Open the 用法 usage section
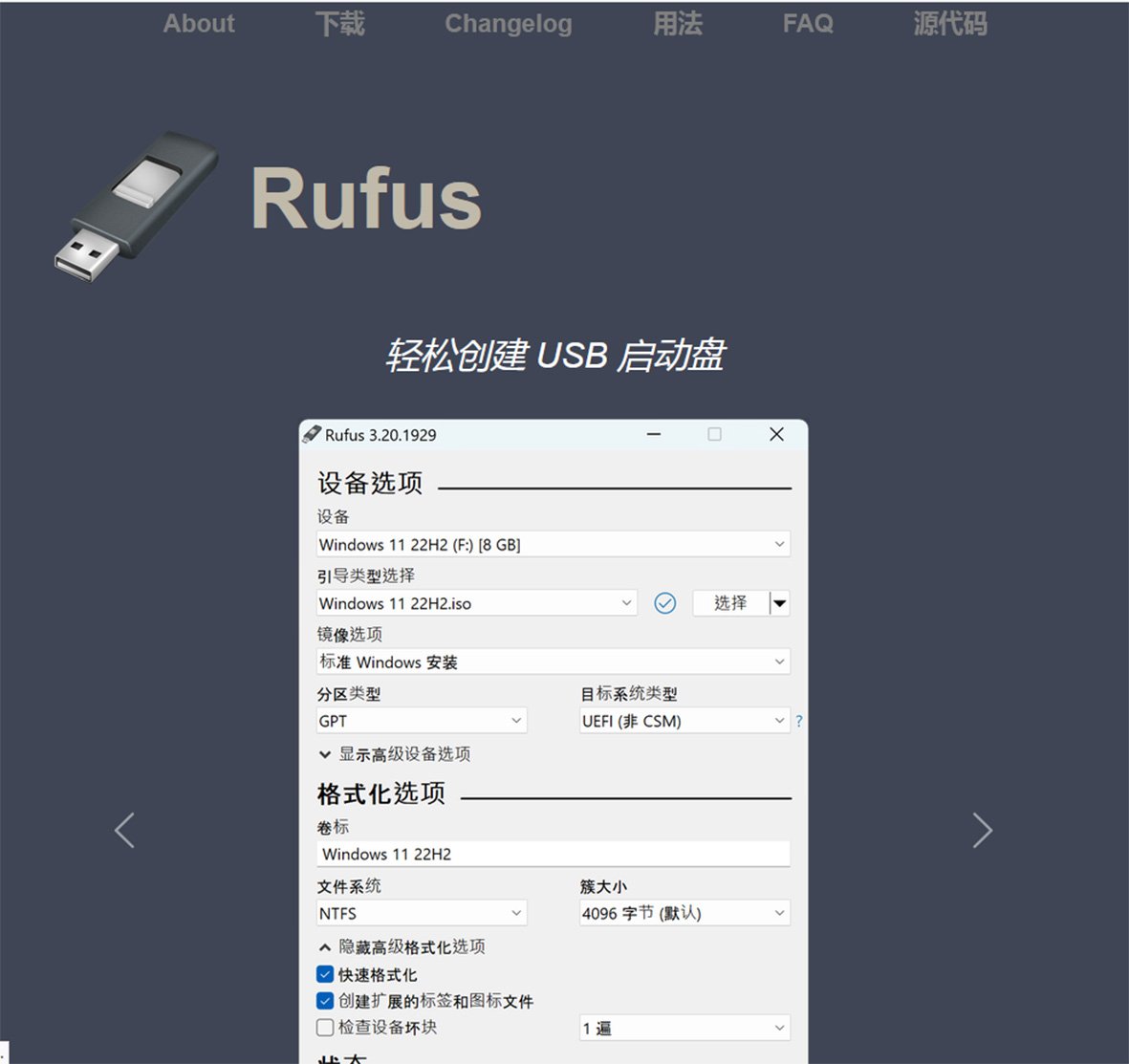The width and height of the screenshot is (1129, 1064). (678, 24)
